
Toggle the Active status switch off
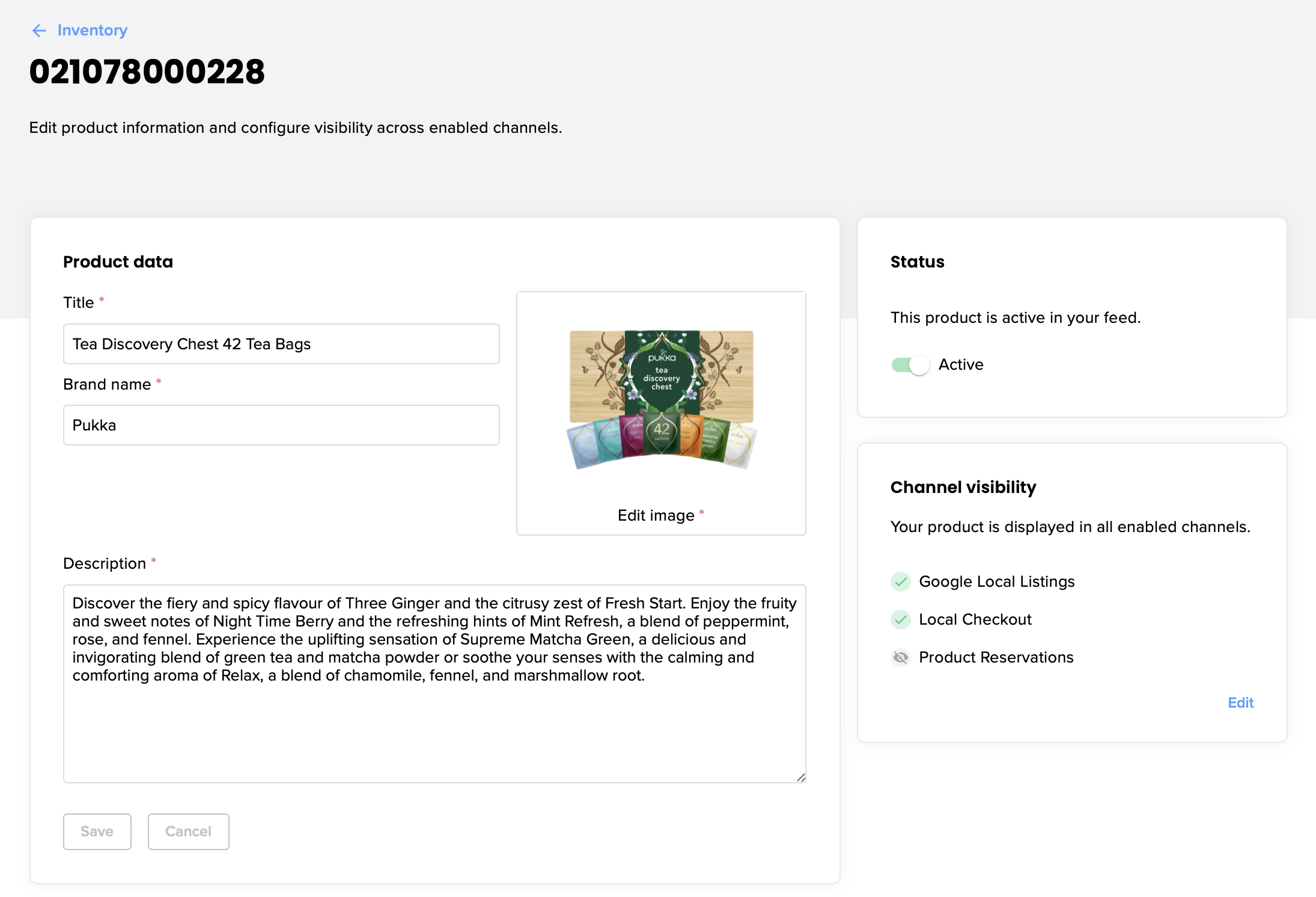[x=910, y=365]
